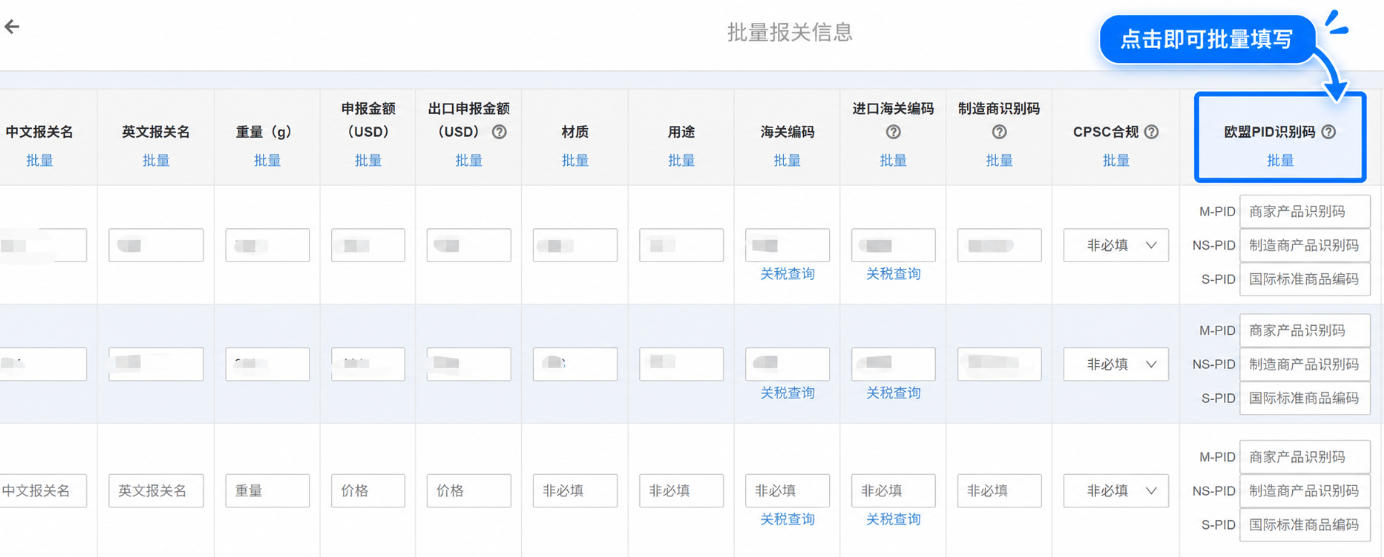Image resolution: width=1384 pixels, height=557 pixels.
Task: Focus third row 重量 input field
Action: (x=267, y=491)
